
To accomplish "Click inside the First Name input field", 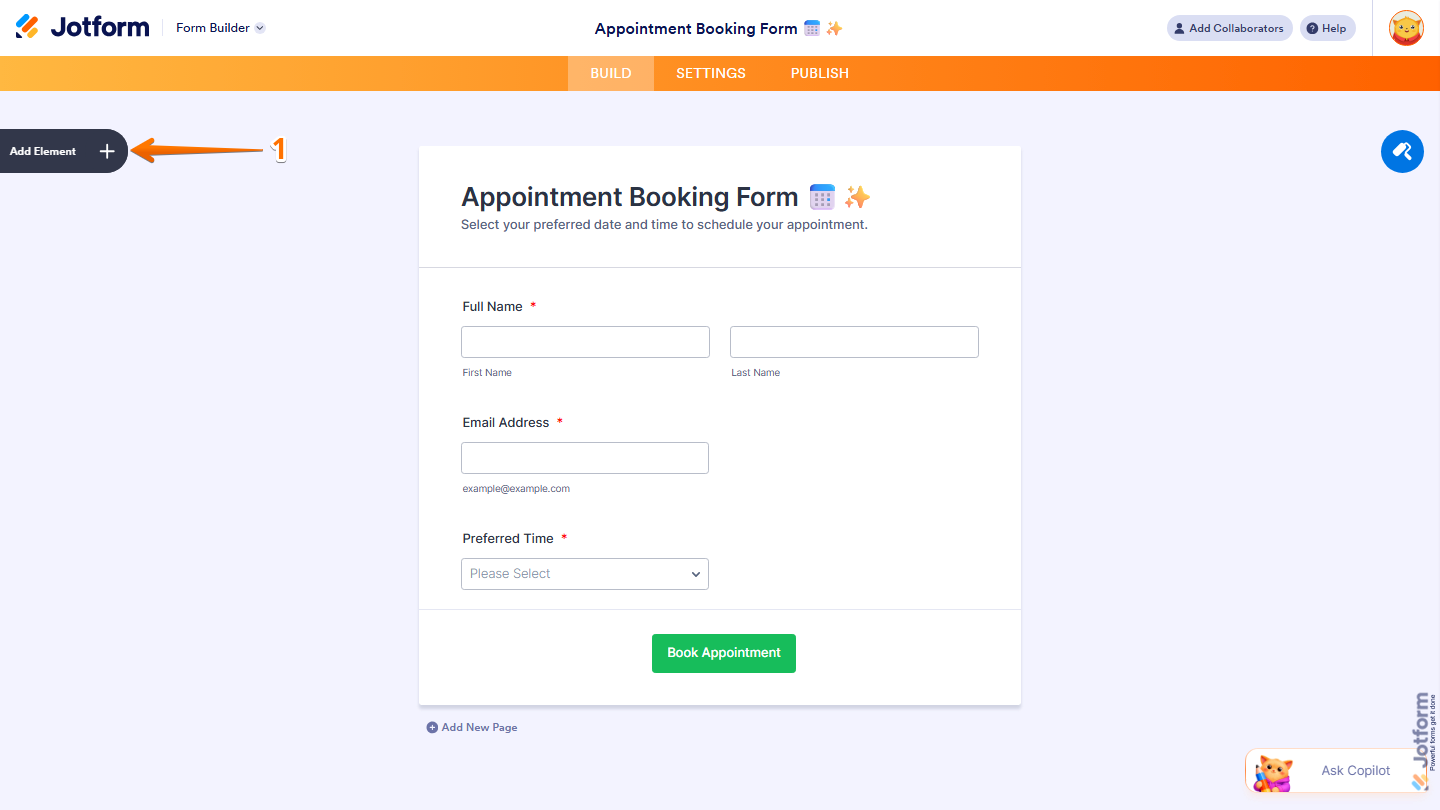I will (585, 341).
